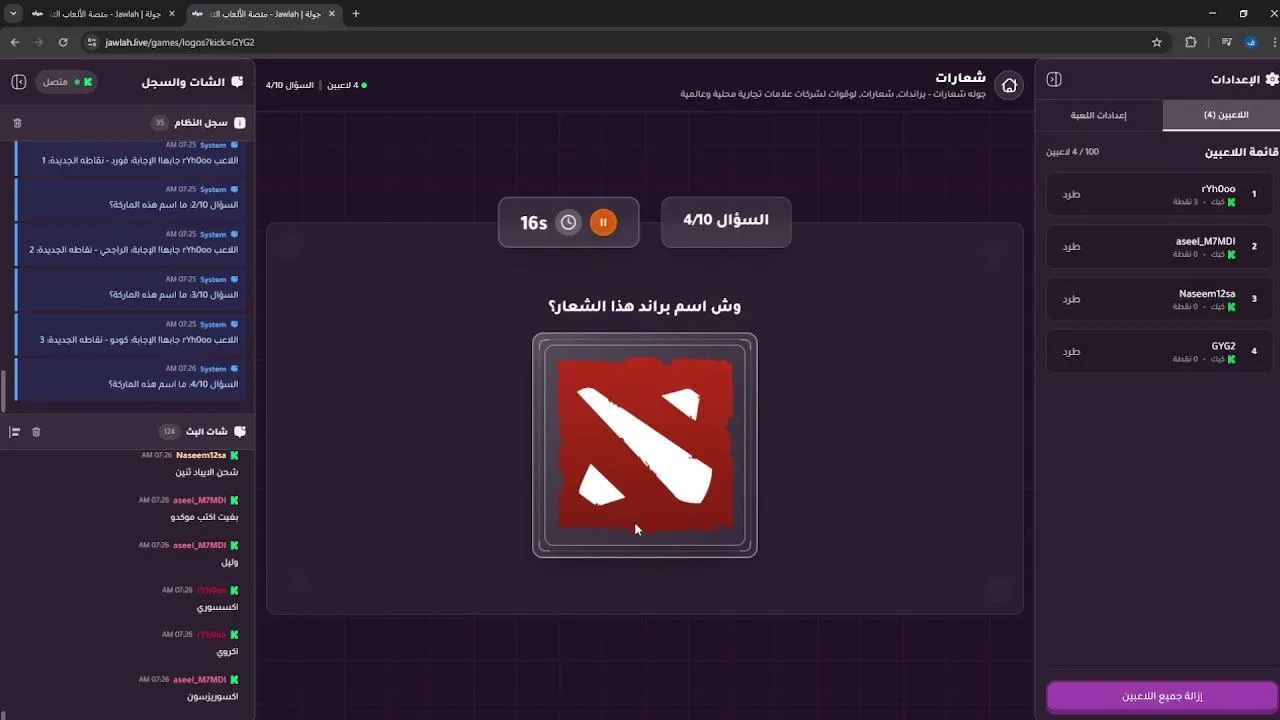Click the clock icon next to 16s
1280x720 pixels.
(568, 222)
